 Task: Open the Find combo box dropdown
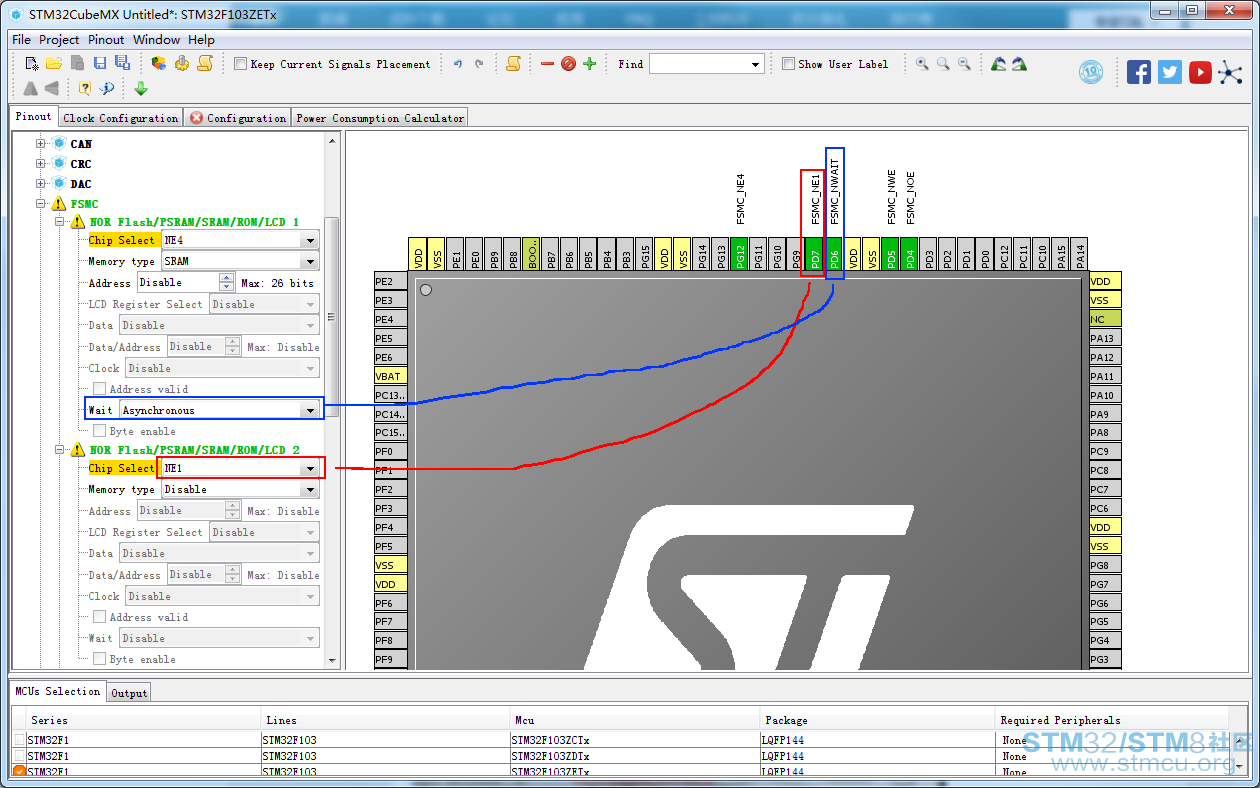(756, 64)
